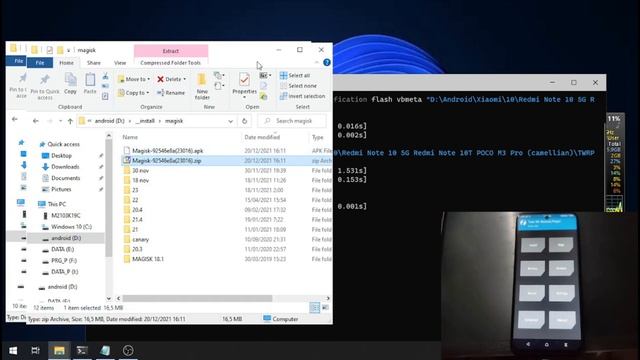The height and width of the screenshot is (360, 640).
Task: Switch to the large icons view layout
Action: [325, 308]
